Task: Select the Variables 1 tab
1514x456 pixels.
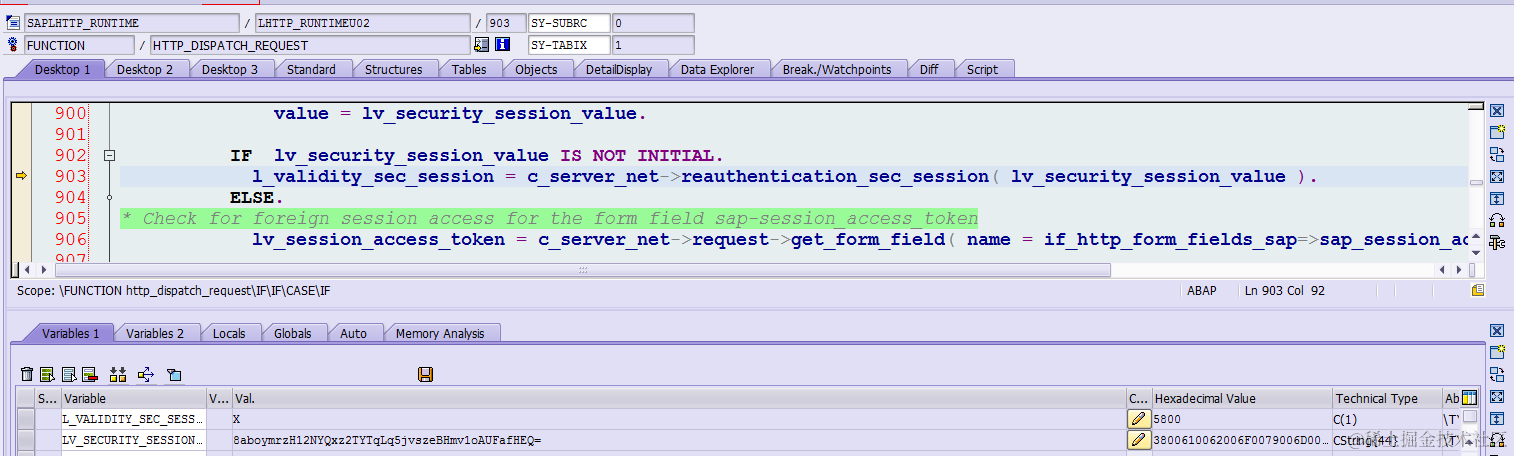Action: [70, 333]
